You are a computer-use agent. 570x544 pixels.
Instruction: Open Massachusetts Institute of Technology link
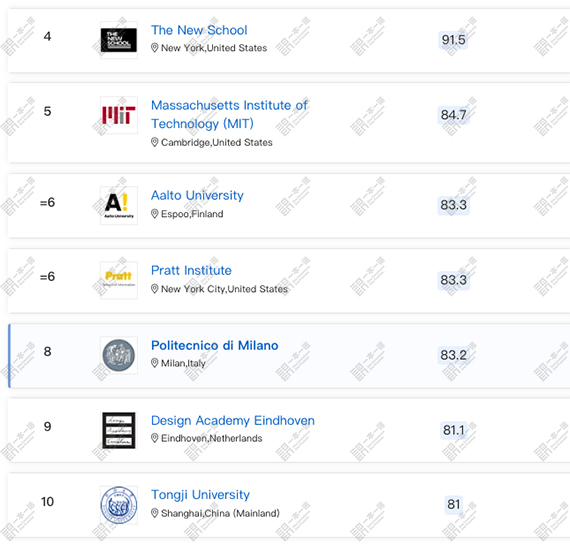[x=229, y=115]
